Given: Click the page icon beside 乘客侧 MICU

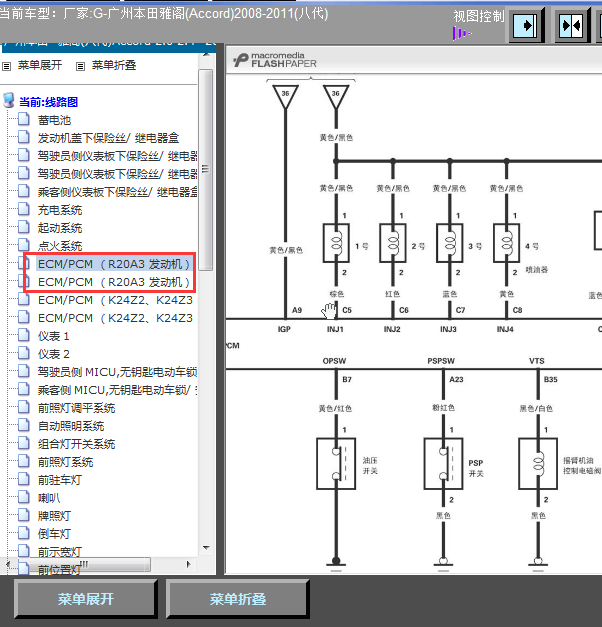Looking at the screenshot, I should click(x=24, y=389).
